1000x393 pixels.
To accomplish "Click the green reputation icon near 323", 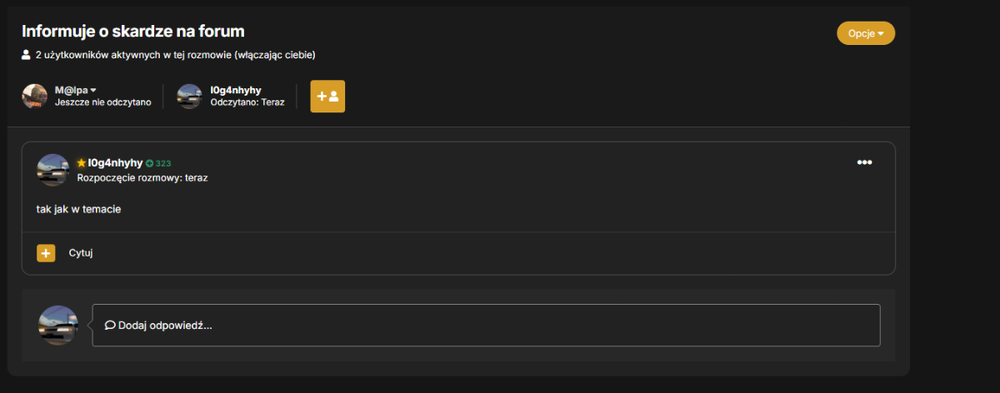I will pyautogui.click(x=149, y=163).
